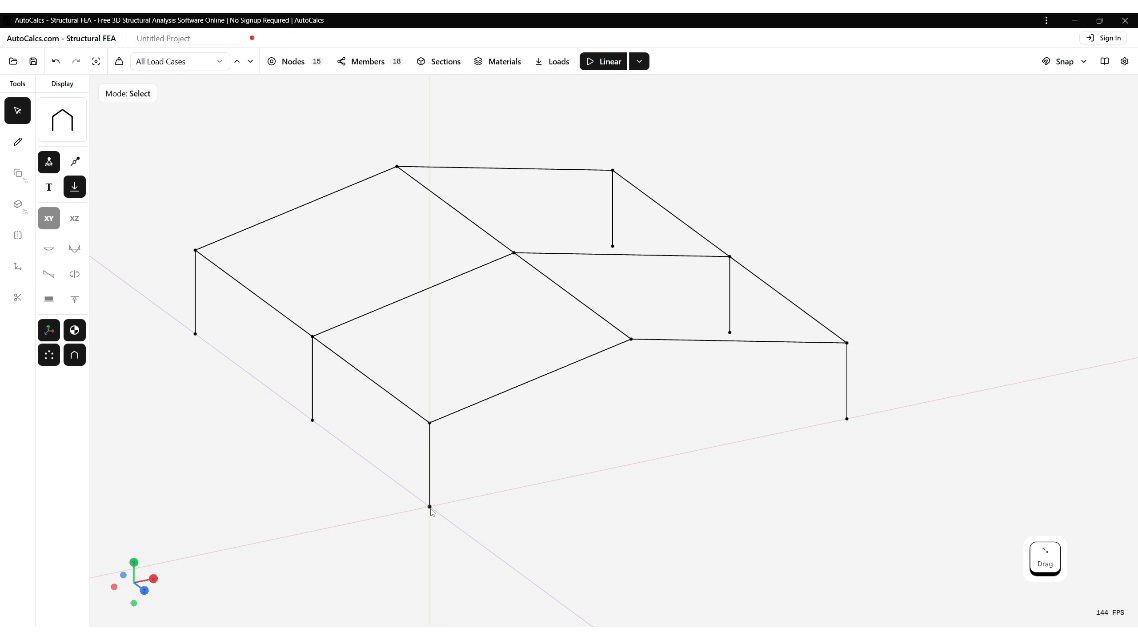Toggle text labels display (T icon)

point(49,187)
